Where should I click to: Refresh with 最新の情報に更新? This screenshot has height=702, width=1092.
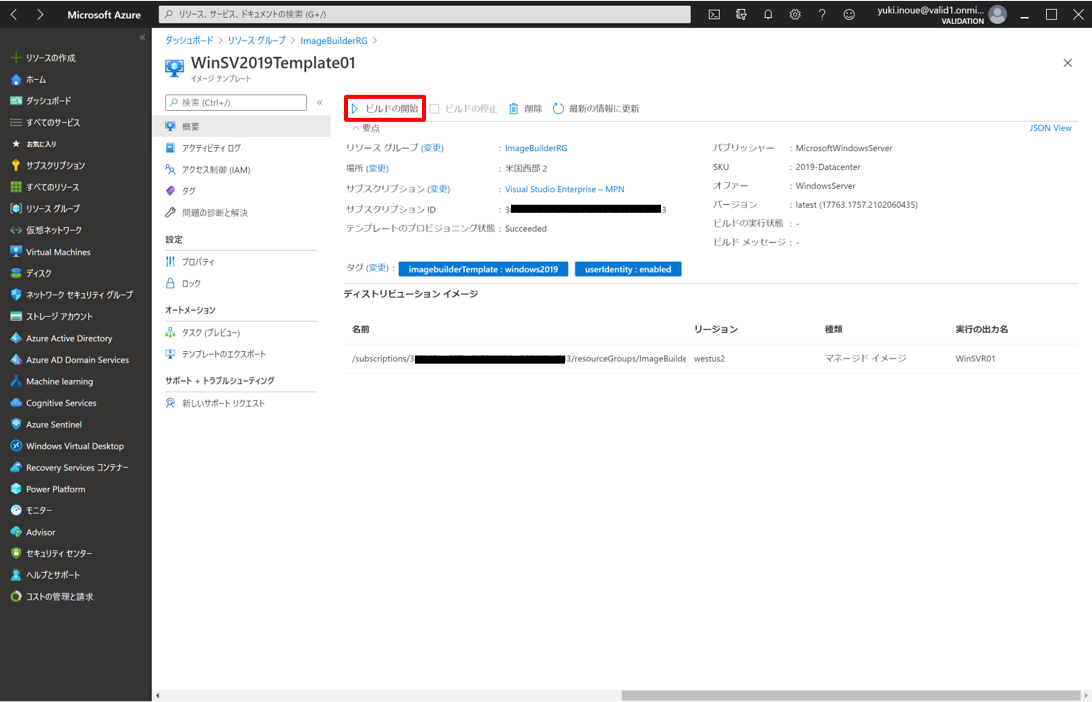596,109
